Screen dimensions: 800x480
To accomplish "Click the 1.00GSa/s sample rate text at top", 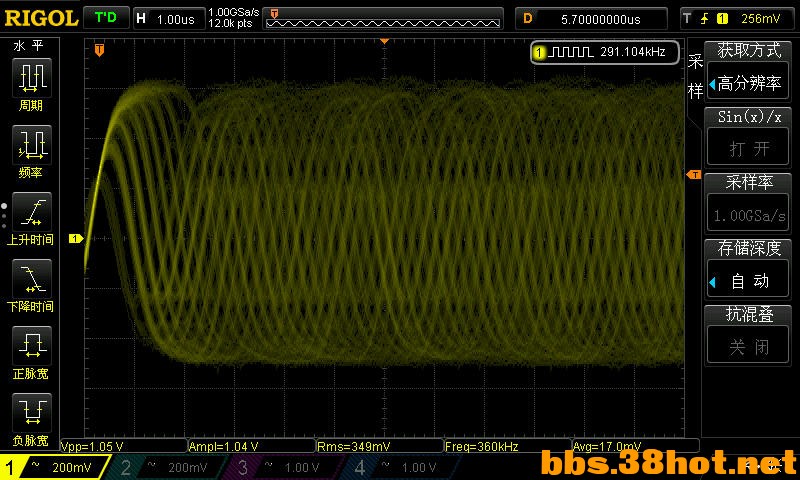I will click(234, 12).
